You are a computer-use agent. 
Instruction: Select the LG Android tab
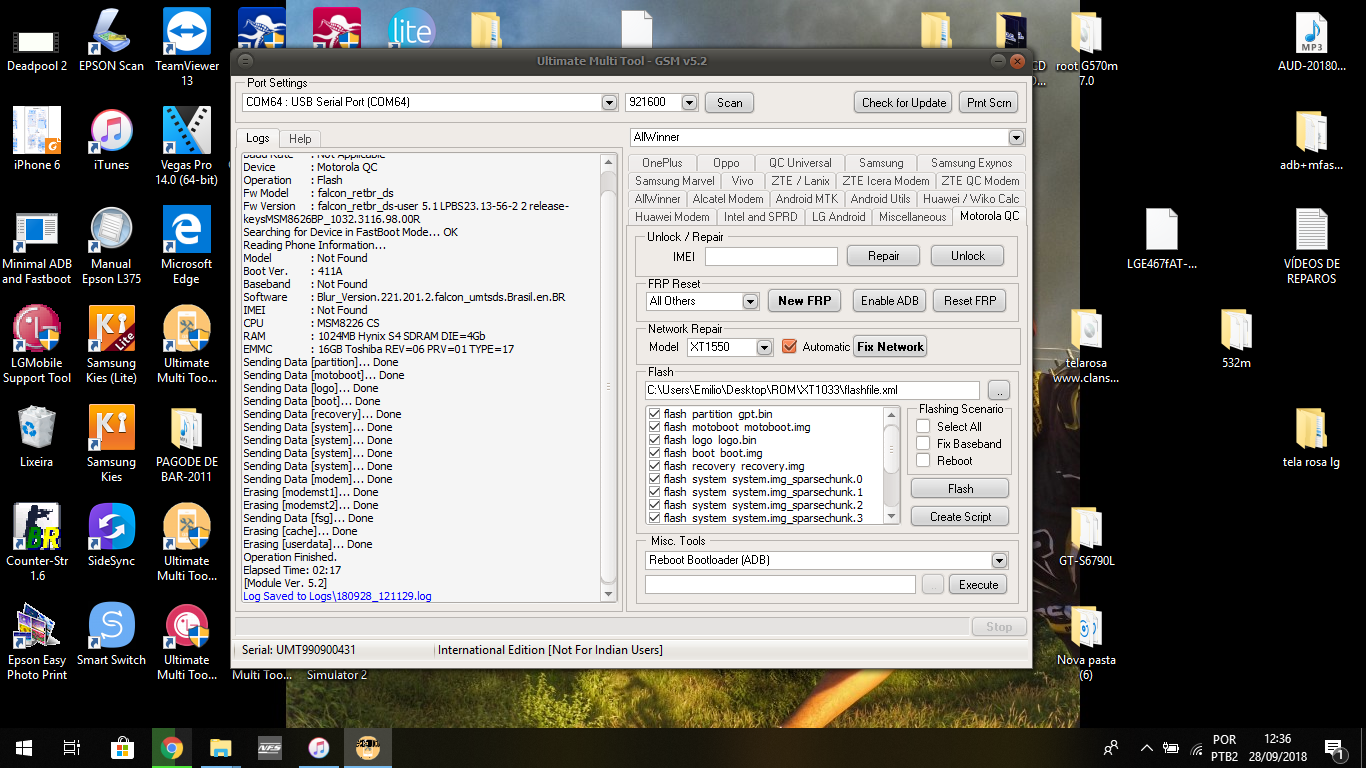(x=839, y=217)
